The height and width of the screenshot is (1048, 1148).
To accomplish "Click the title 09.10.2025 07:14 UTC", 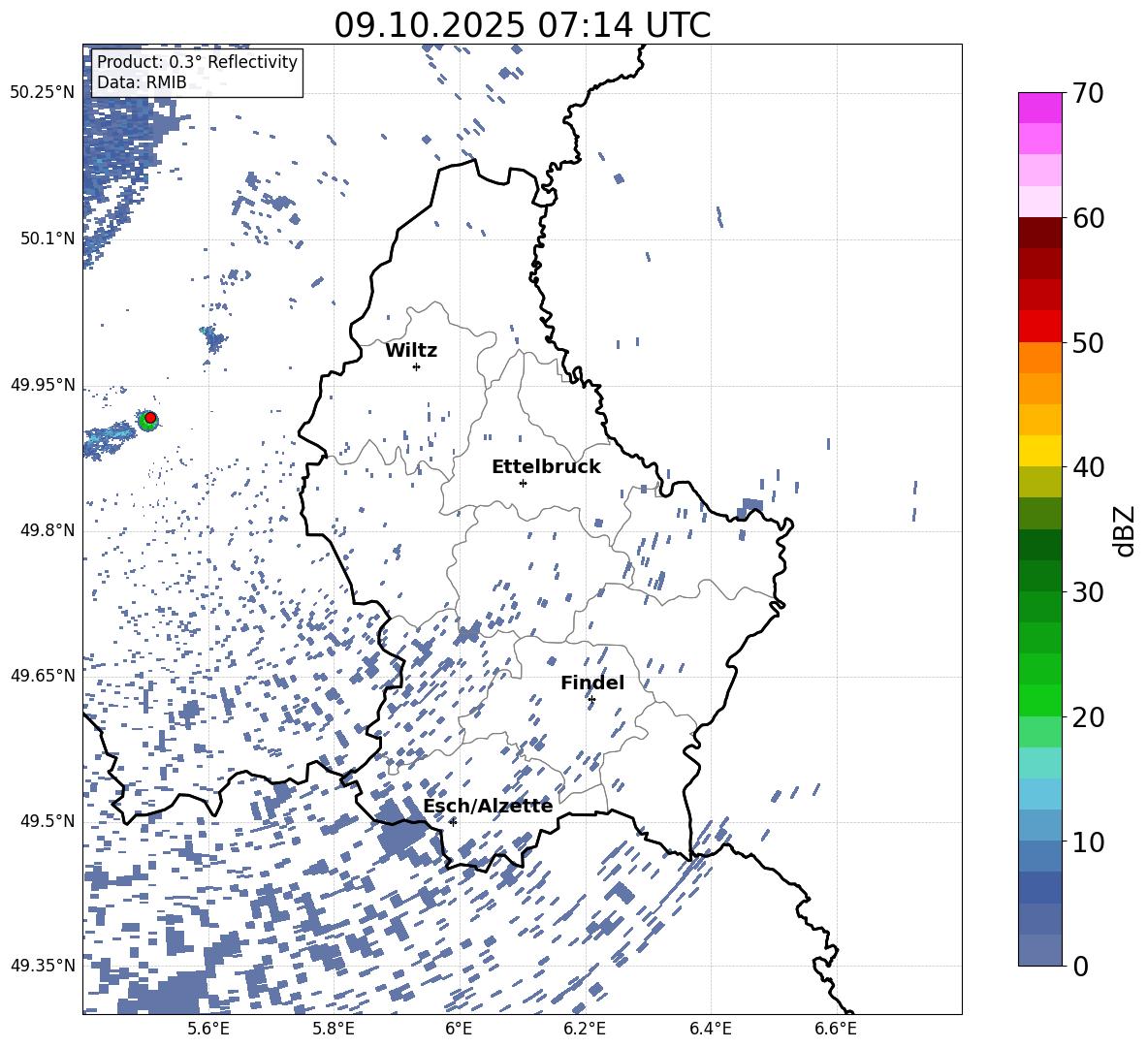I will (522, 25).
